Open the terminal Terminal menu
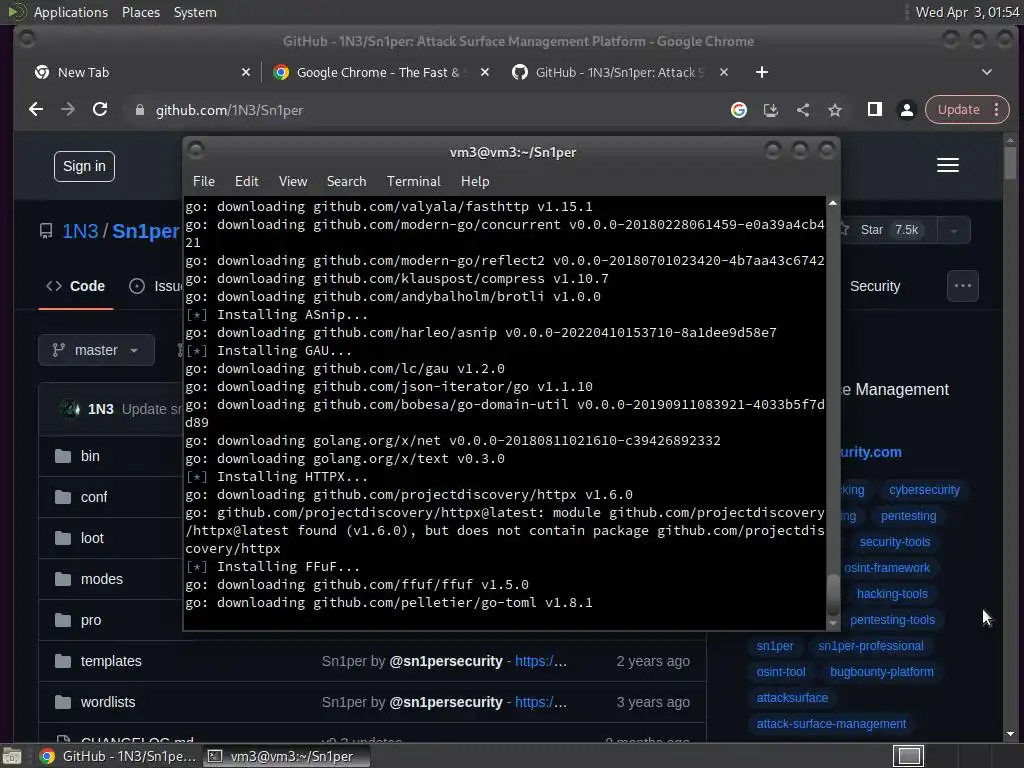Image resolution: width=1024 pixels, height=768 pixels. pos(413,182)
